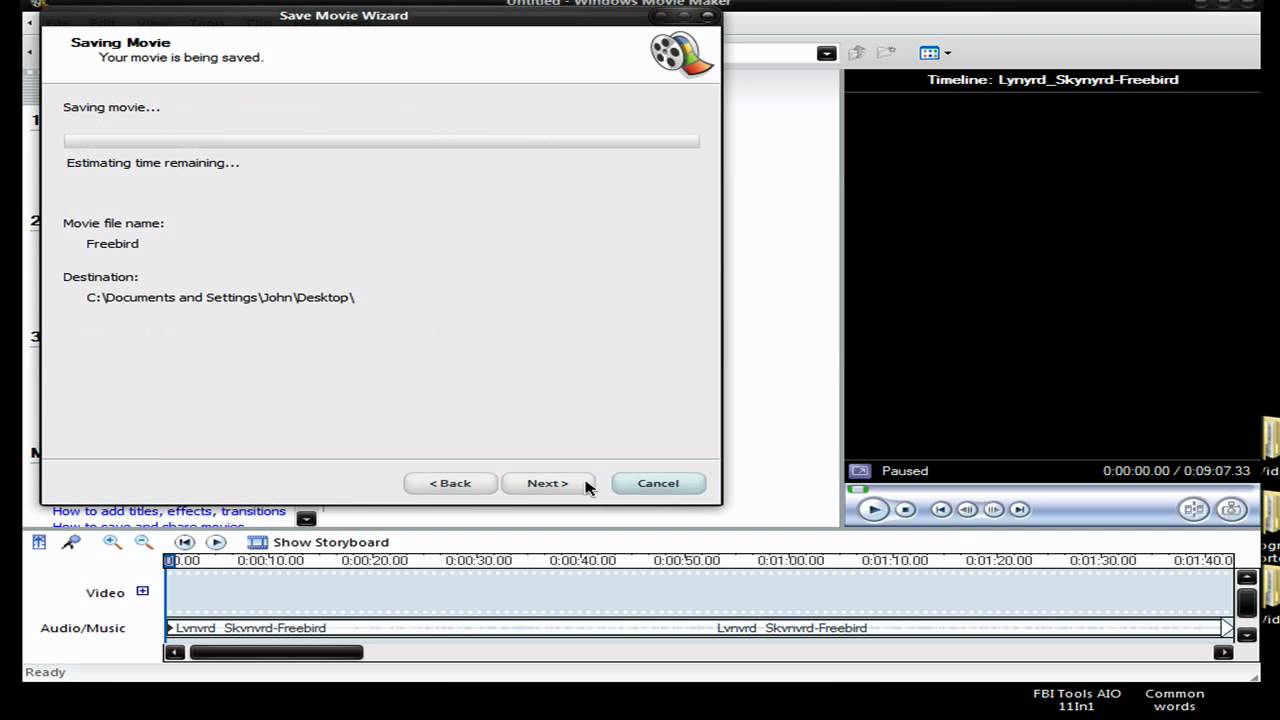Click the Rewind Timeline button
Image resolution: width=1280 pixels, height=720 pixels.
point(185,542)
